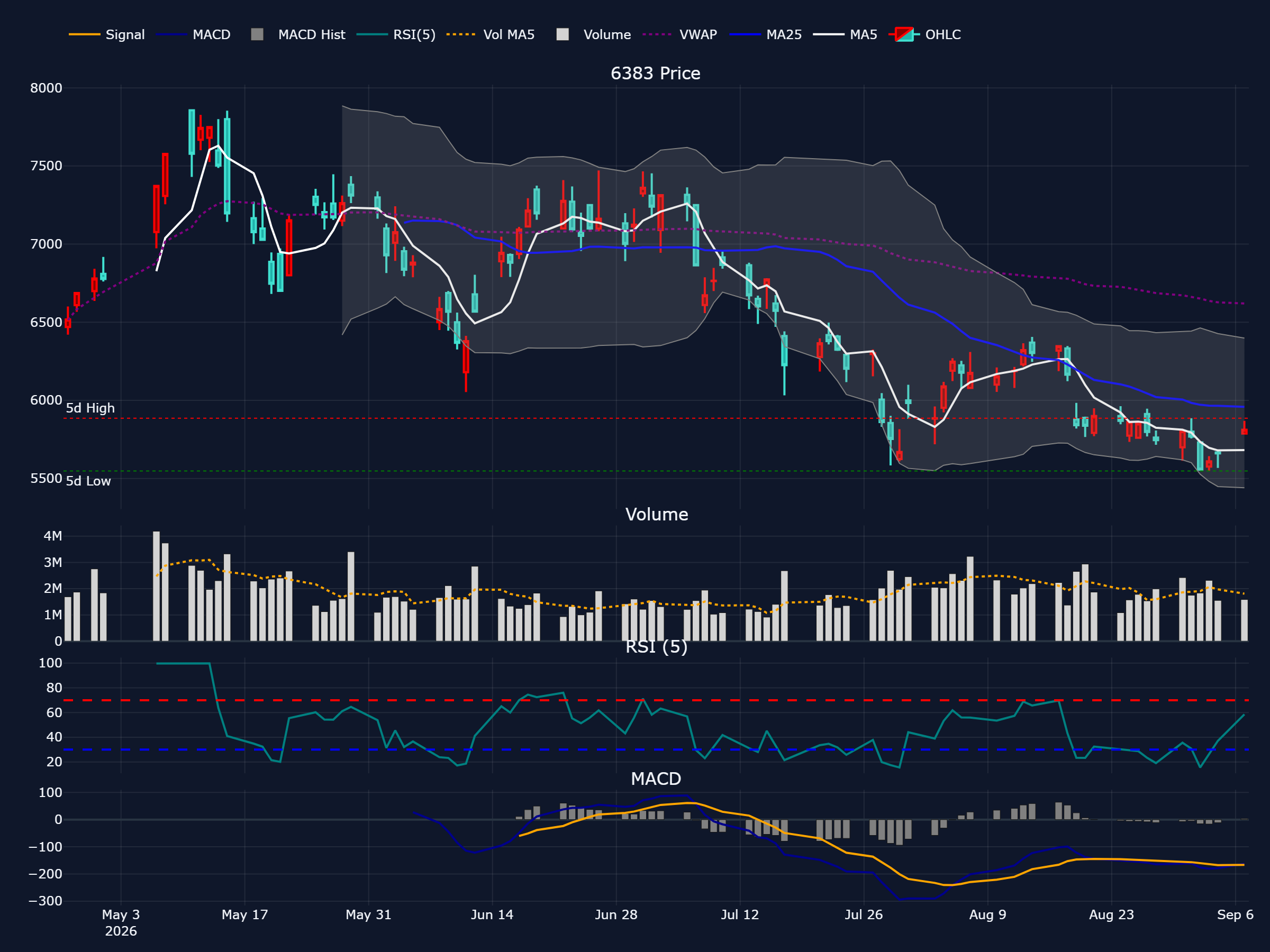Toggle the Signal legend entry
1270x952 pixels.
pyautogui.click(x=107, y=34)
